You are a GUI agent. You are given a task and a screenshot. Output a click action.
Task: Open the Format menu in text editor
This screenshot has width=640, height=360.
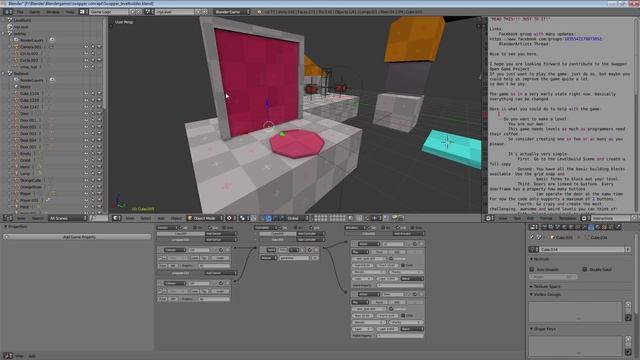pos(546,218)
